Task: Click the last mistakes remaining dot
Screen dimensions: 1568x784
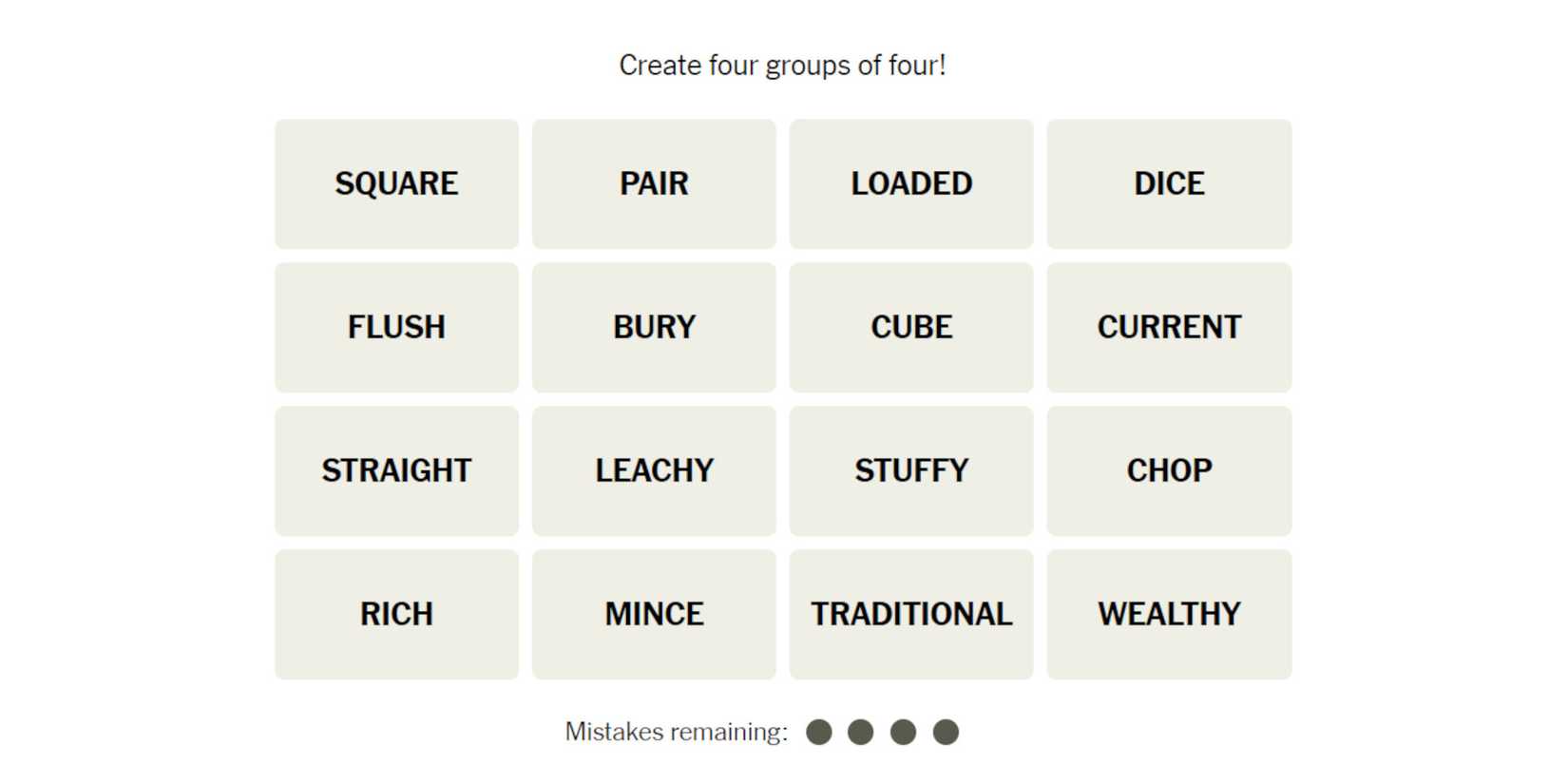Action: (946, 732)
